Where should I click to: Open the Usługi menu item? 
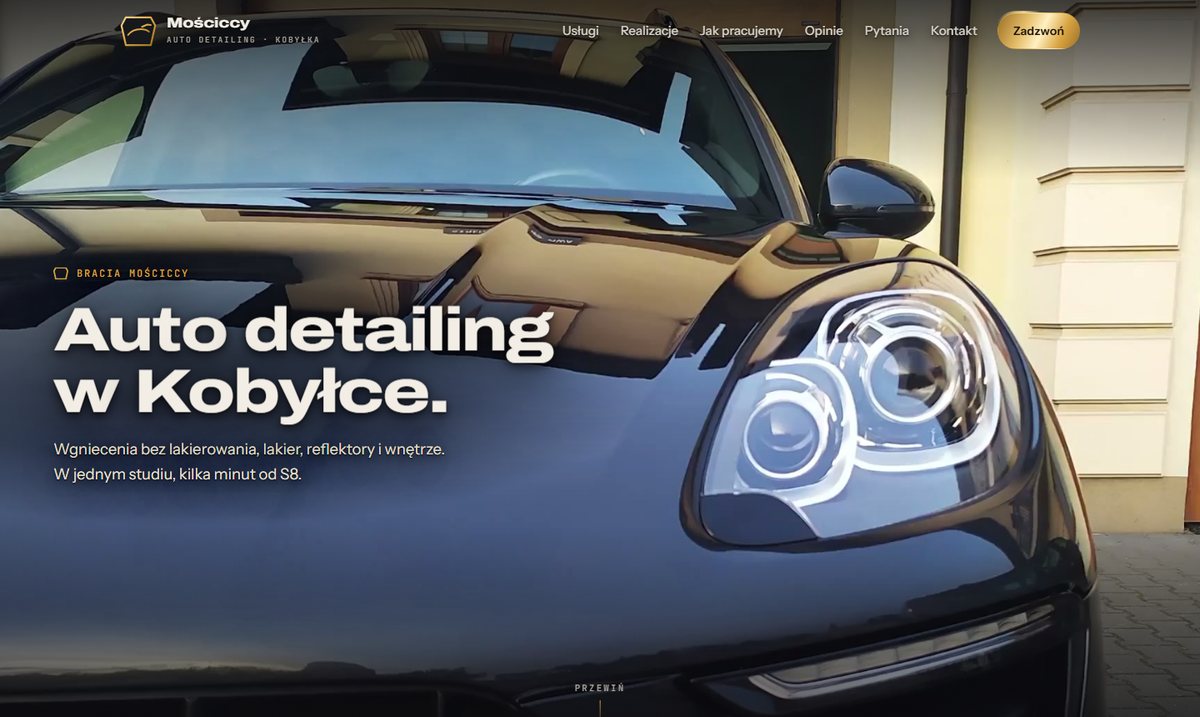tap(580, 31)
